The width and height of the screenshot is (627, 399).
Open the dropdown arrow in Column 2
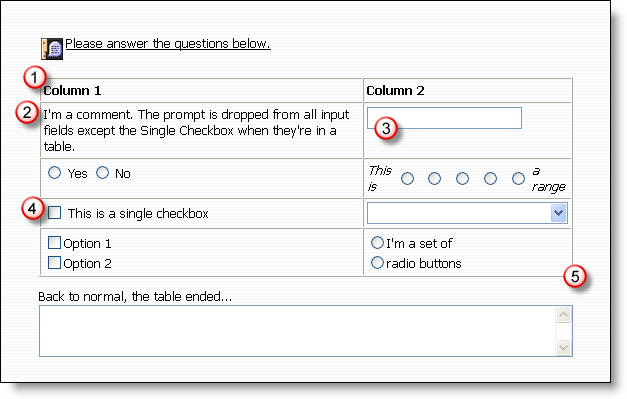pyautogui.click(x=558, y=213)
